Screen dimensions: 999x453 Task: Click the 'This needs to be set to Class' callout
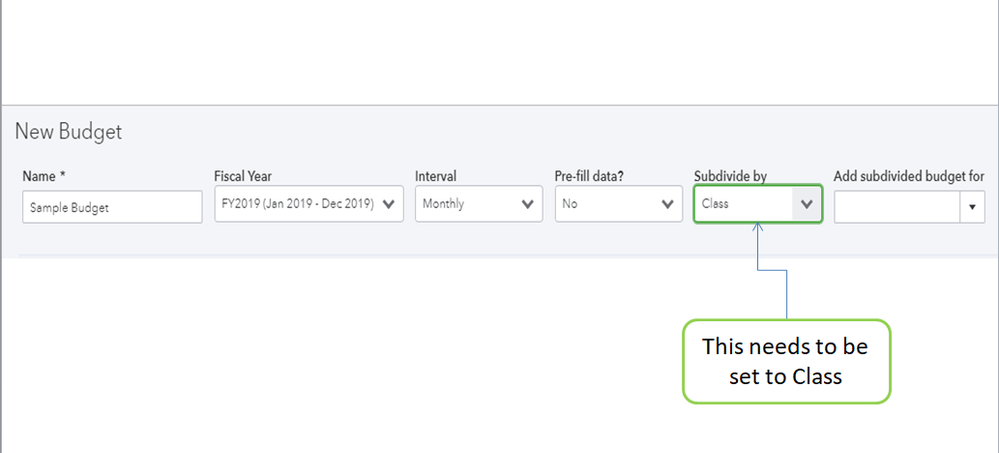click(x=785, y=361)
